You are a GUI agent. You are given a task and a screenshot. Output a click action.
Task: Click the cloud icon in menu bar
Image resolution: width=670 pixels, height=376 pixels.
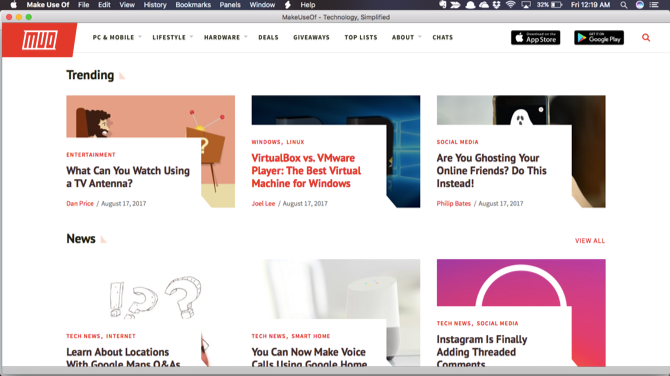[484, 5]
